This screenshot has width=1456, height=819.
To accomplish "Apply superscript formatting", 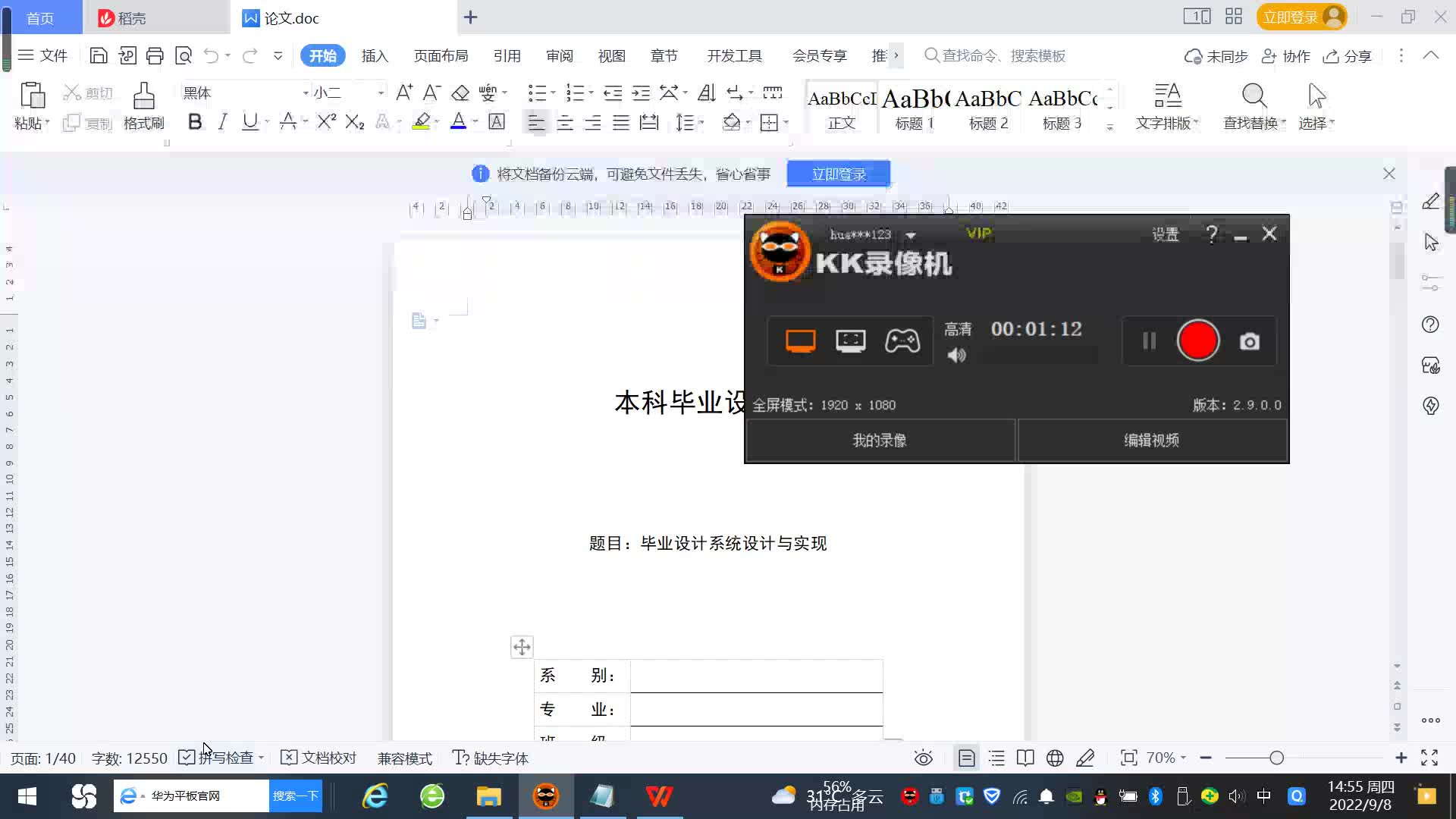I will (327, 122).
